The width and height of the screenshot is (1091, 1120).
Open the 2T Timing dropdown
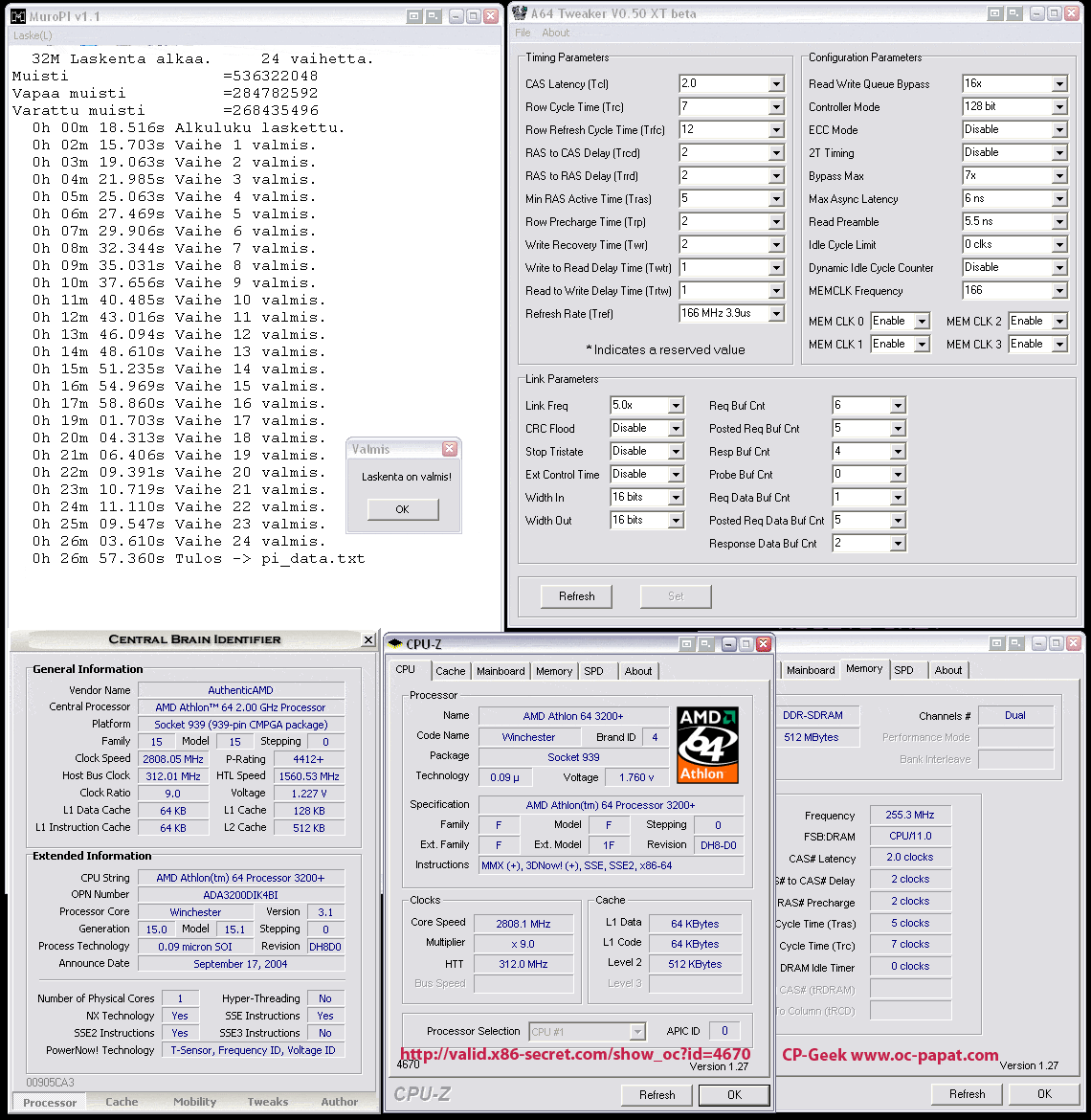(x=1059, y=153)
